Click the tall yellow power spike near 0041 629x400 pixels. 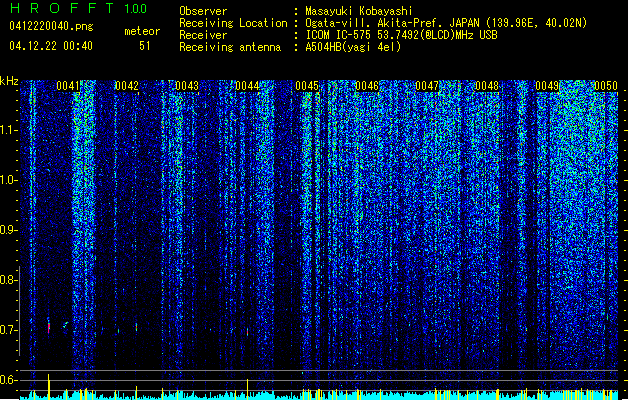(49, 386)
